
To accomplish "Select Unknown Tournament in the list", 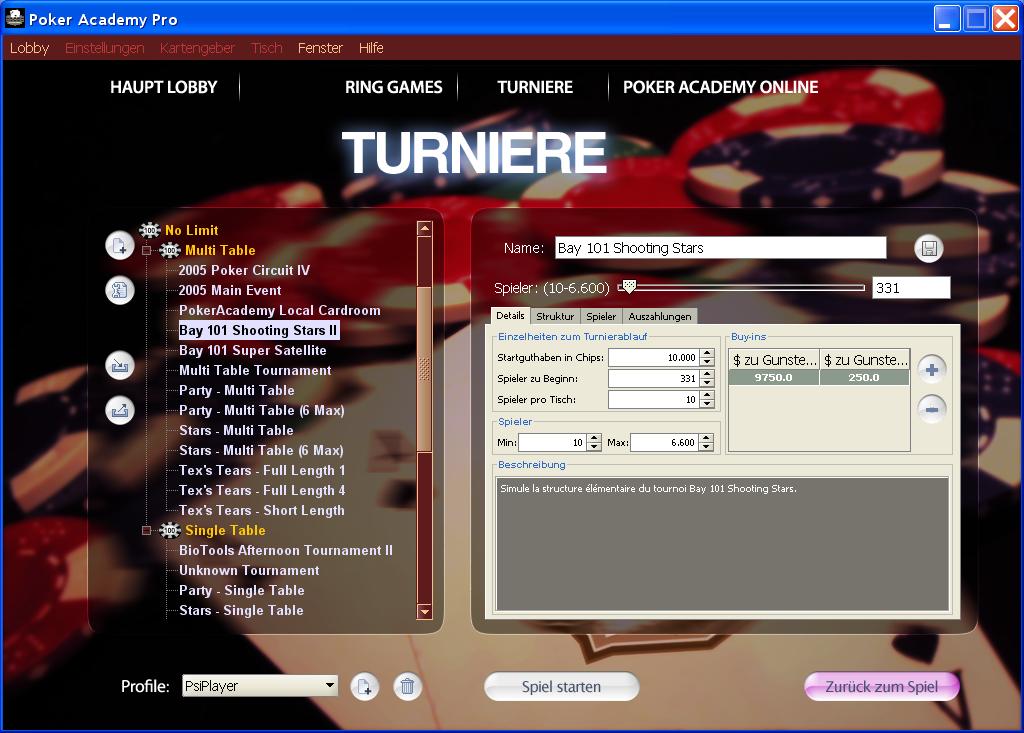I will pyautogui.click(x=249, y=570).
